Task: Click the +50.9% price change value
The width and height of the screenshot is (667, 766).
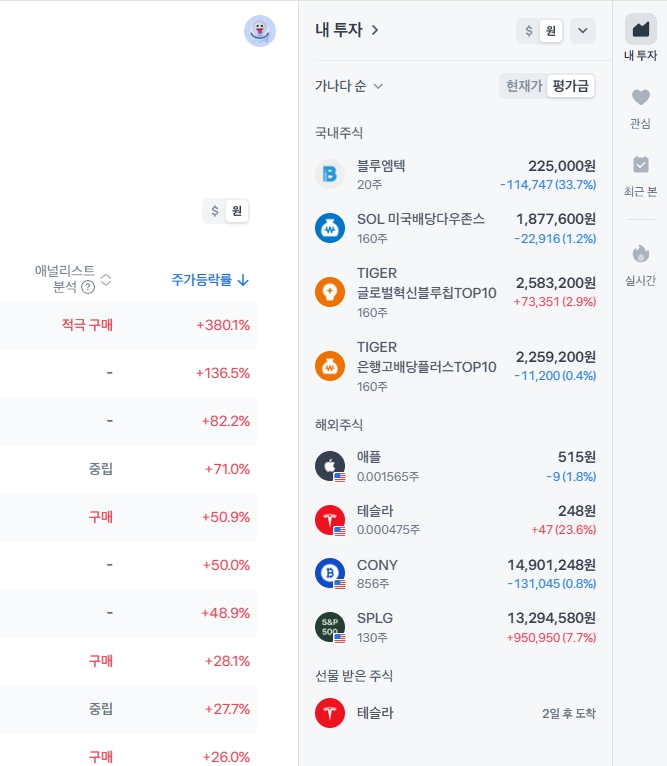Action: (x=226, y=517)
